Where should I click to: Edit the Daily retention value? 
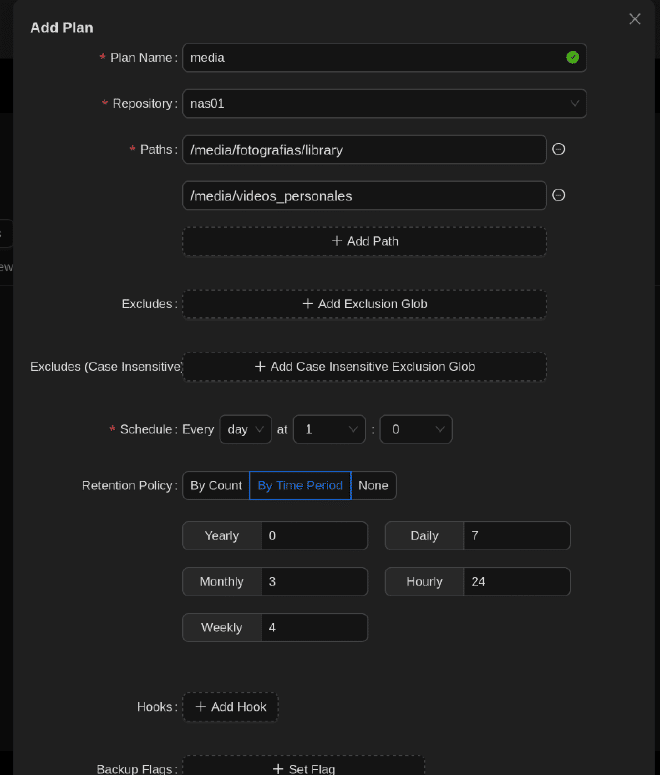tap(517, 536)
